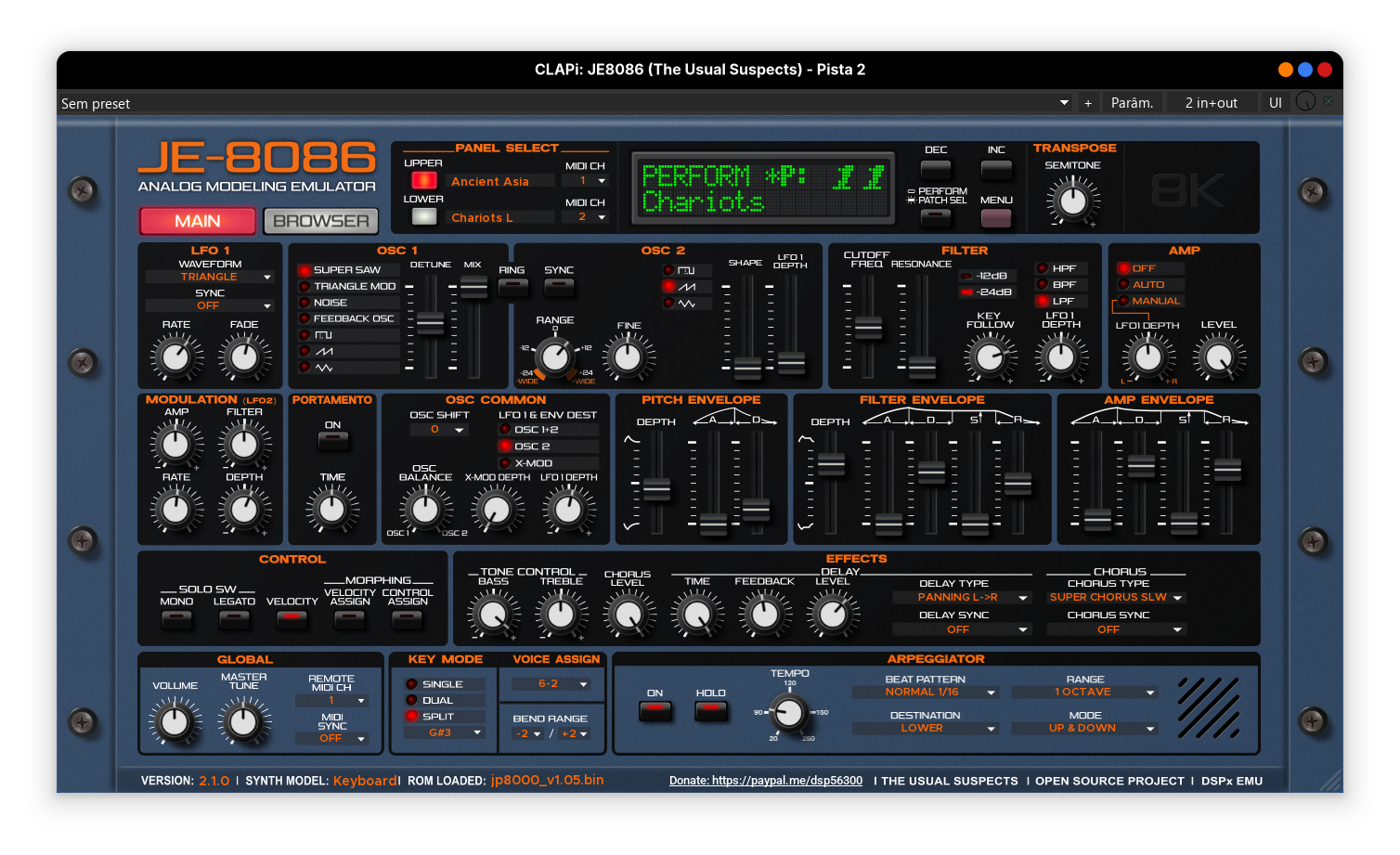1400x855 pixels.
Task: Turn on the PORTAMENTO switch
Action: coord(332,442)
